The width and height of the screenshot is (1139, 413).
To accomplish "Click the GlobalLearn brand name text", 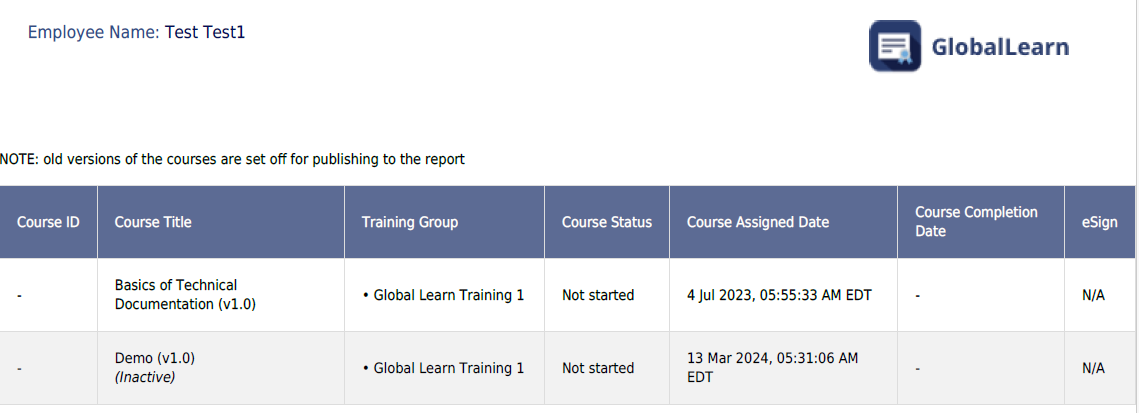I will (x=1000, y=47).
